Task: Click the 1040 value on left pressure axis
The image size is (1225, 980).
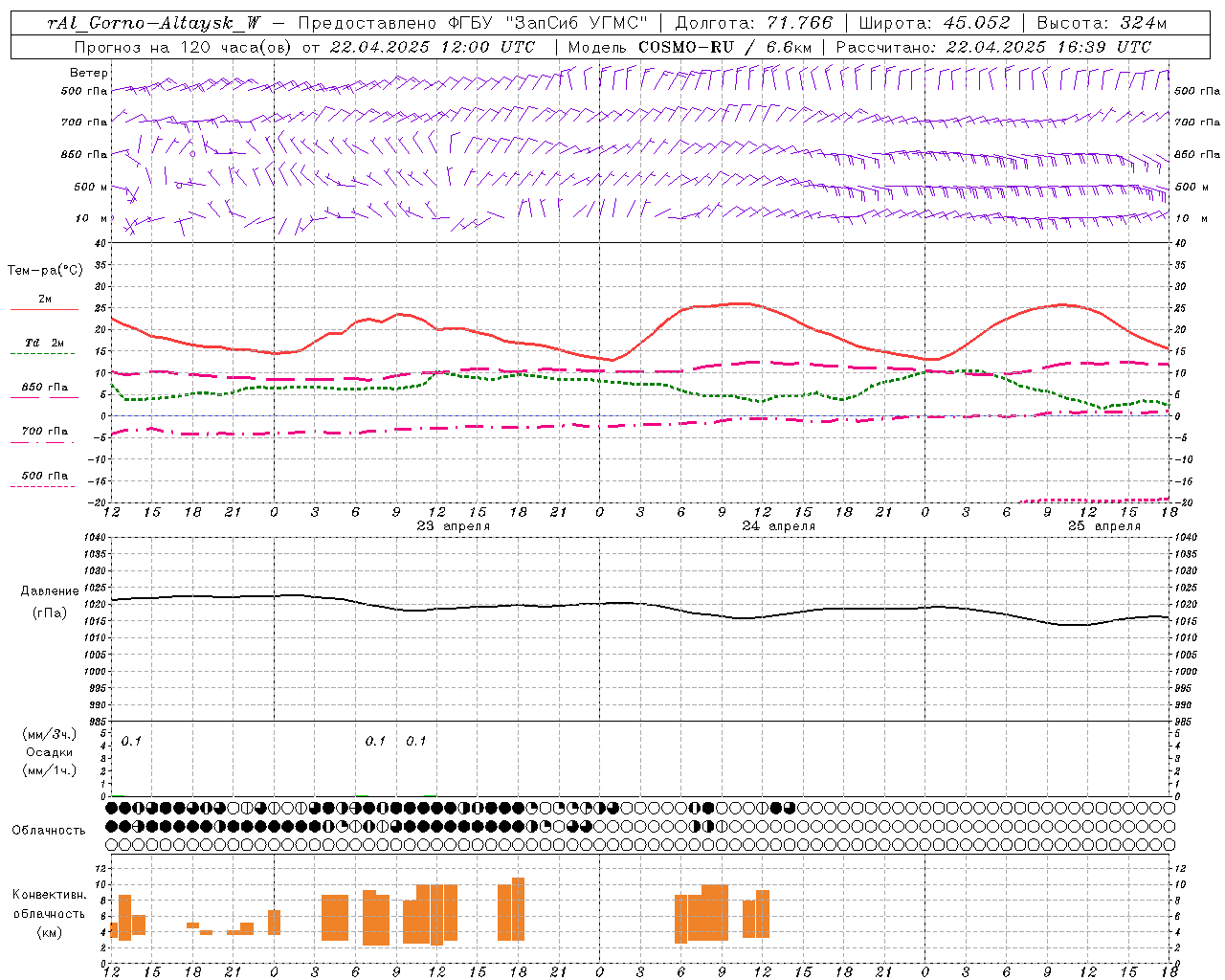Action: click(x=96, y=538)
